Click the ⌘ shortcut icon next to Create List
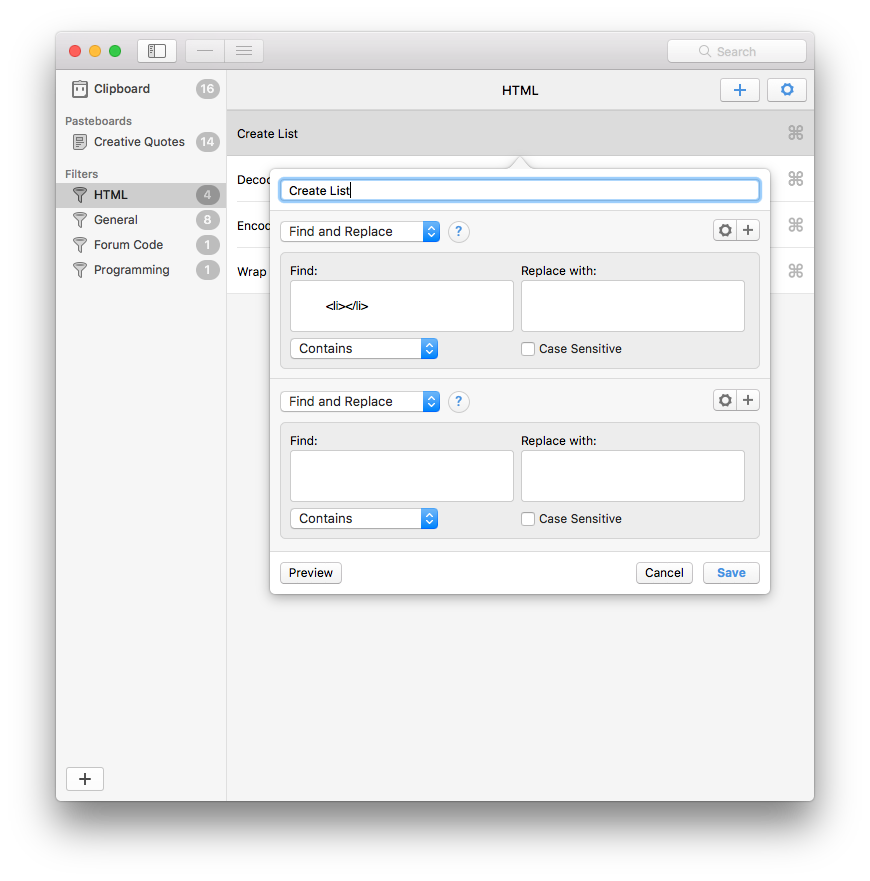 (x=796, y=132)
